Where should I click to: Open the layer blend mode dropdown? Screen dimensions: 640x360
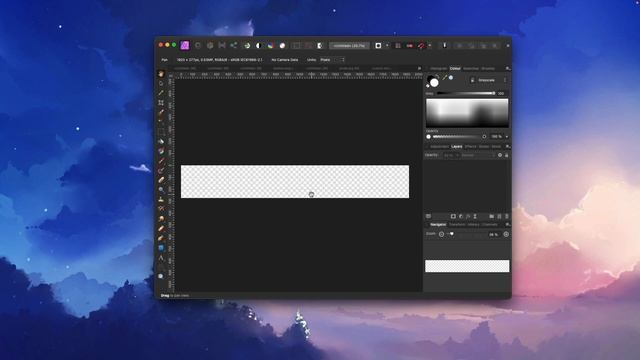pos(477,156)
